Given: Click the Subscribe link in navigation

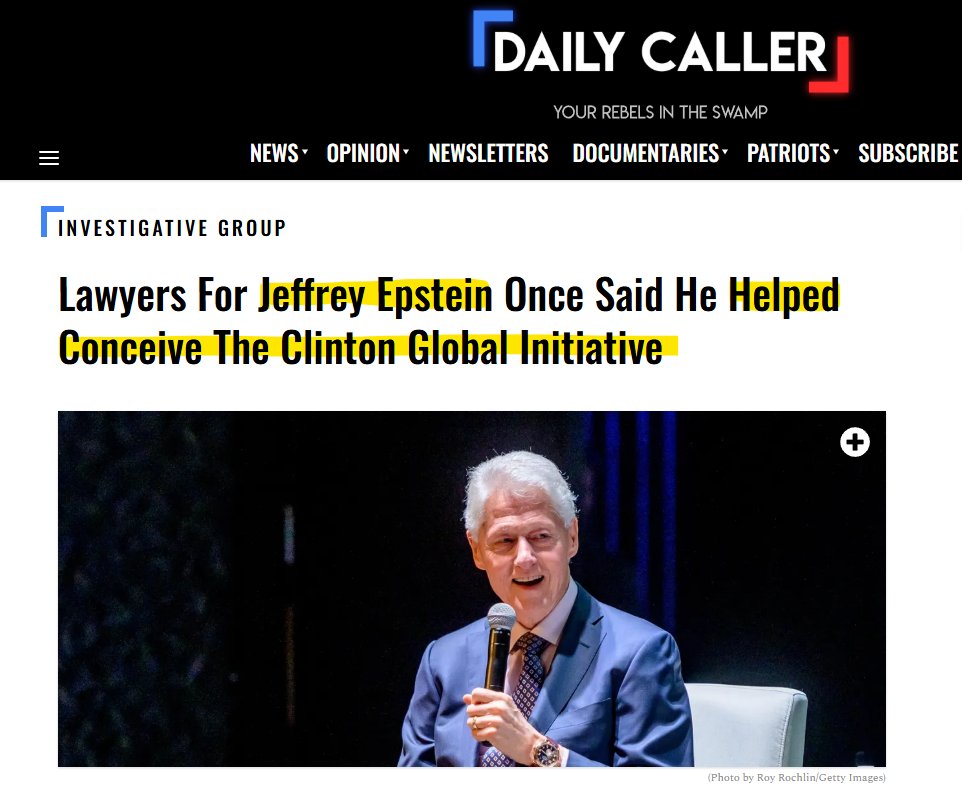Looking at the screenshot, I should [x=908, y=153].
